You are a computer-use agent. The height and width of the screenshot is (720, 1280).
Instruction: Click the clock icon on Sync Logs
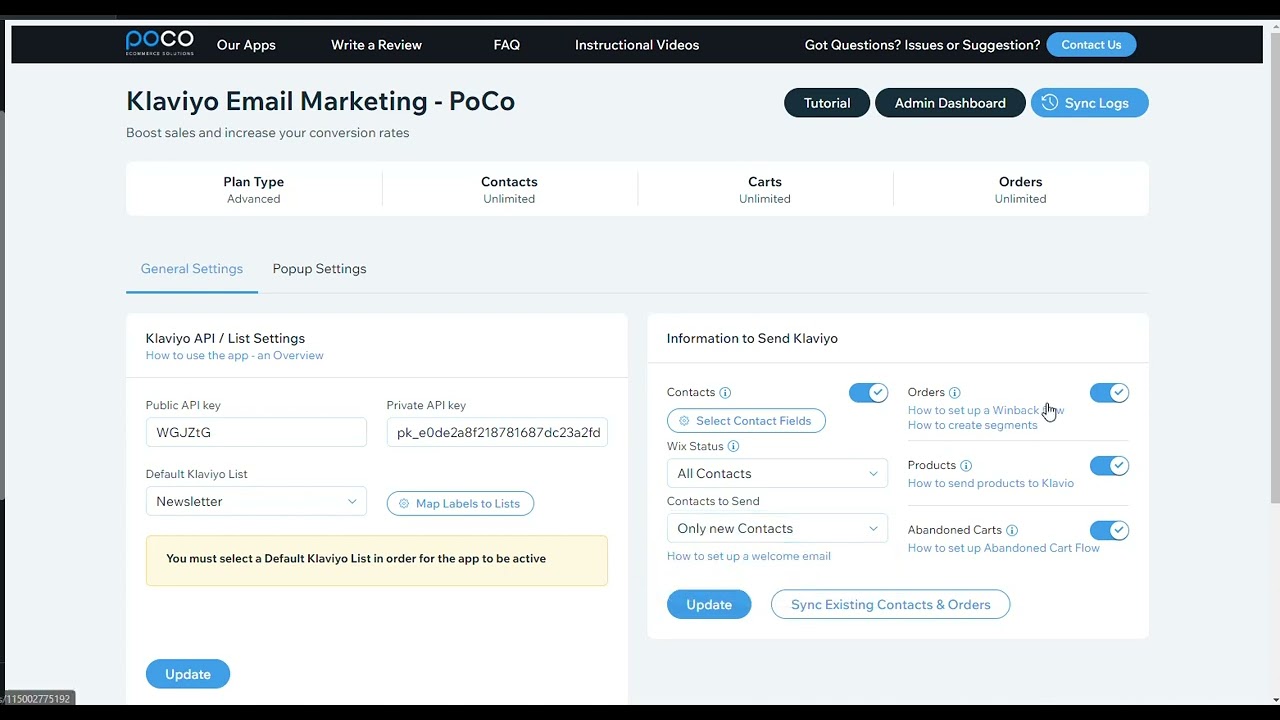coord(1050,103)
